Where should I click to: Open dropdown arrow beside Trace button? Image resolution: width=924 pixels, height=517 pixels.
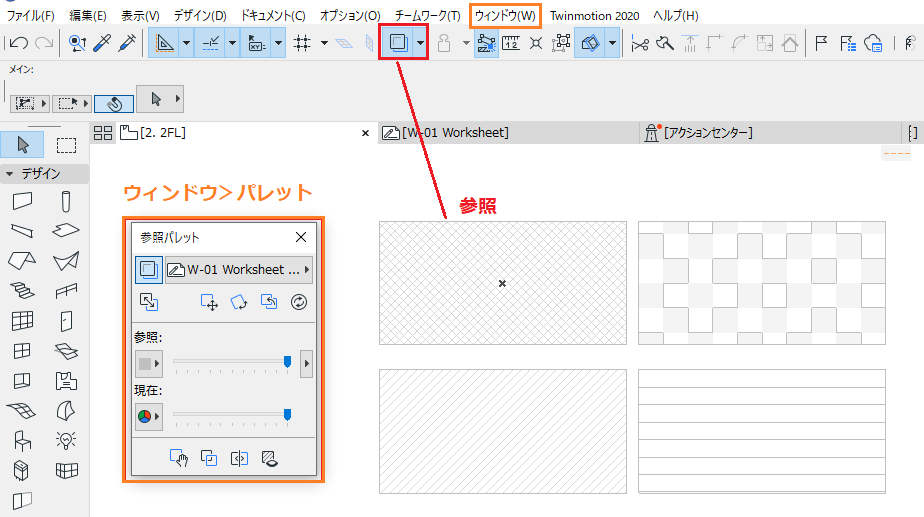click(x=420, y=42)
